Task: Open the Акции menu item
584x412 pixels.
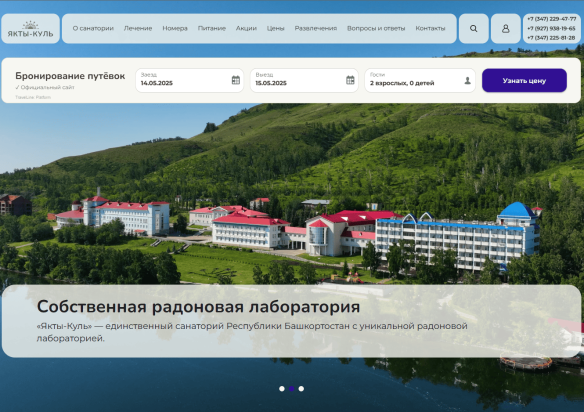Action: (246, 28)
